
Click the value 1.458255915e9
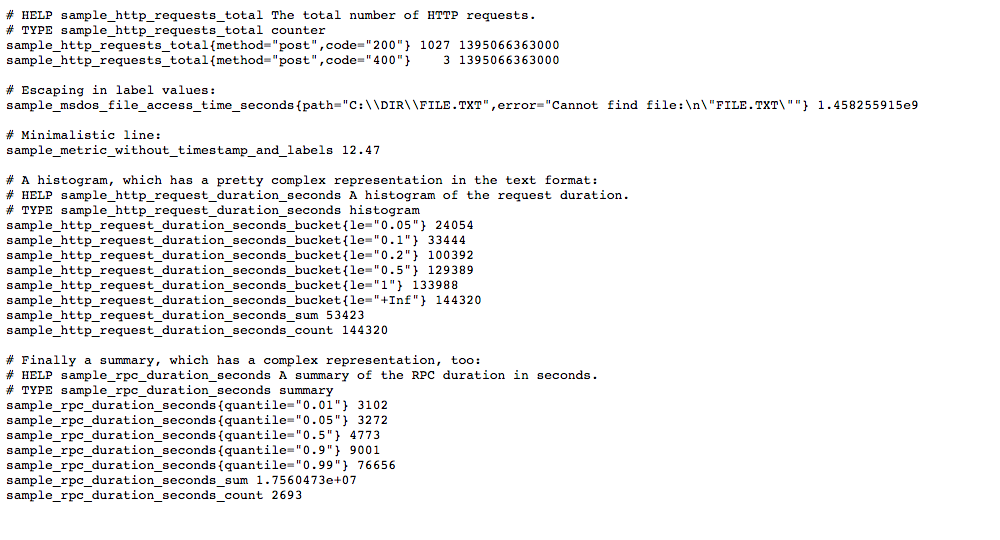(x=867, y=105)
